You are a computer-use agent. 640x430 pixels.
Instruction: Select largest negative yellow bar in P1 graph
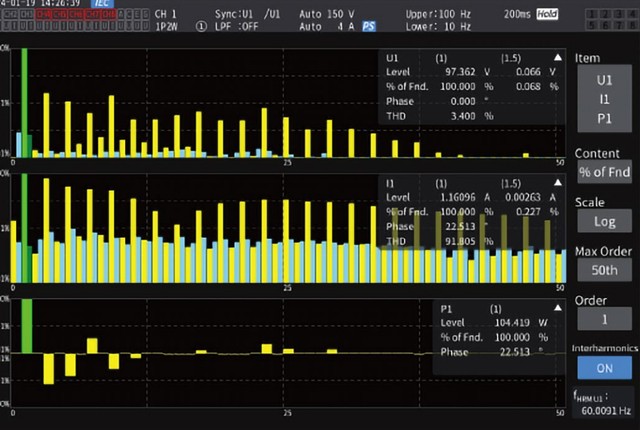pyautogui.click(x=49, y=369)
